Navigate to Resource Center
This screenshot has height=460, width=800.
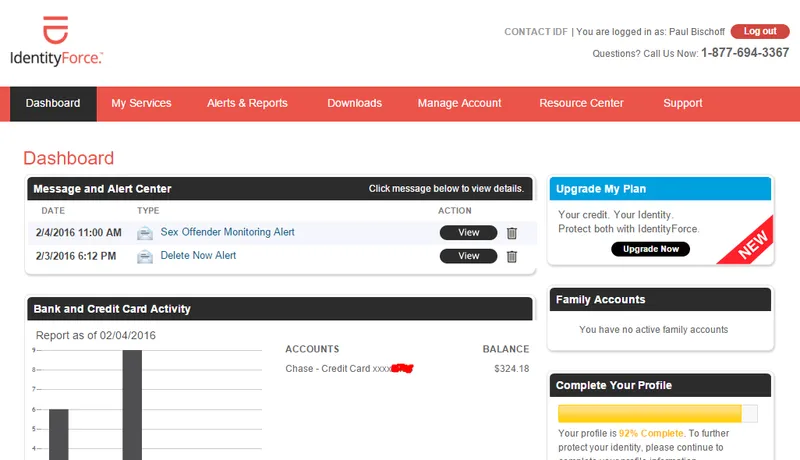(581, 103)
